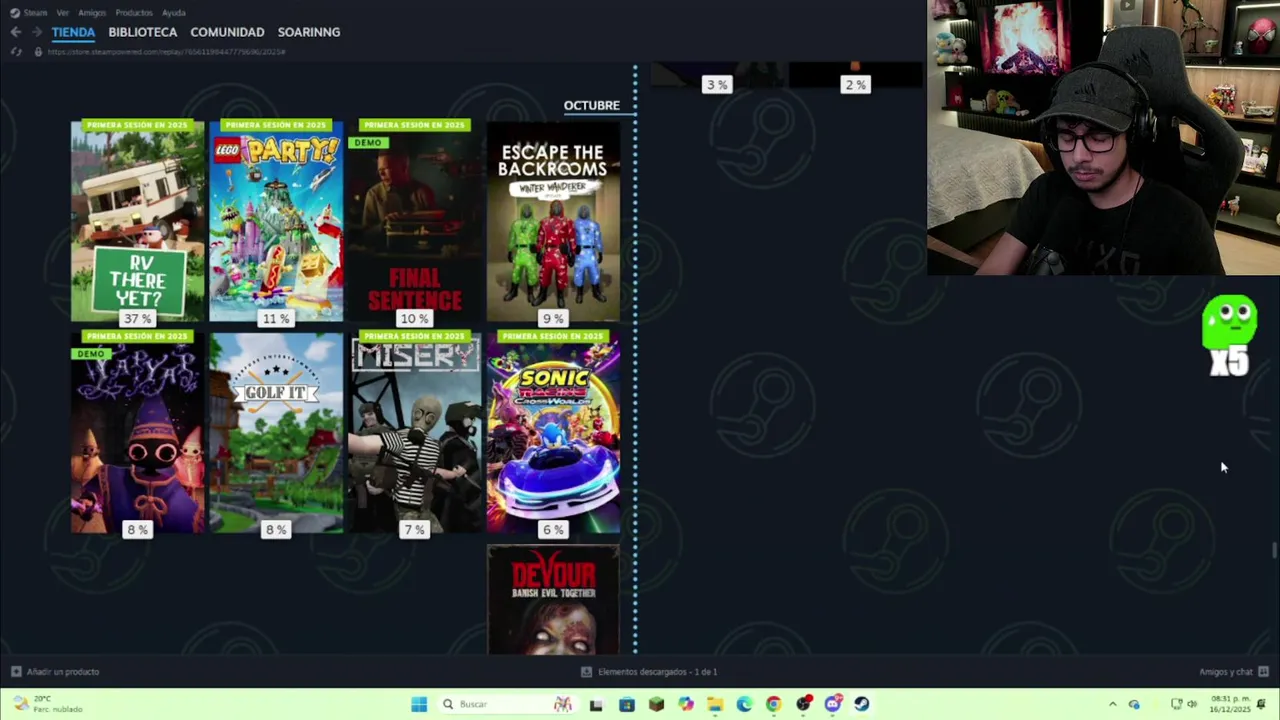Open the Productos menu
Viewport: 1280px width, 720px height.
[x=134, y=13]
